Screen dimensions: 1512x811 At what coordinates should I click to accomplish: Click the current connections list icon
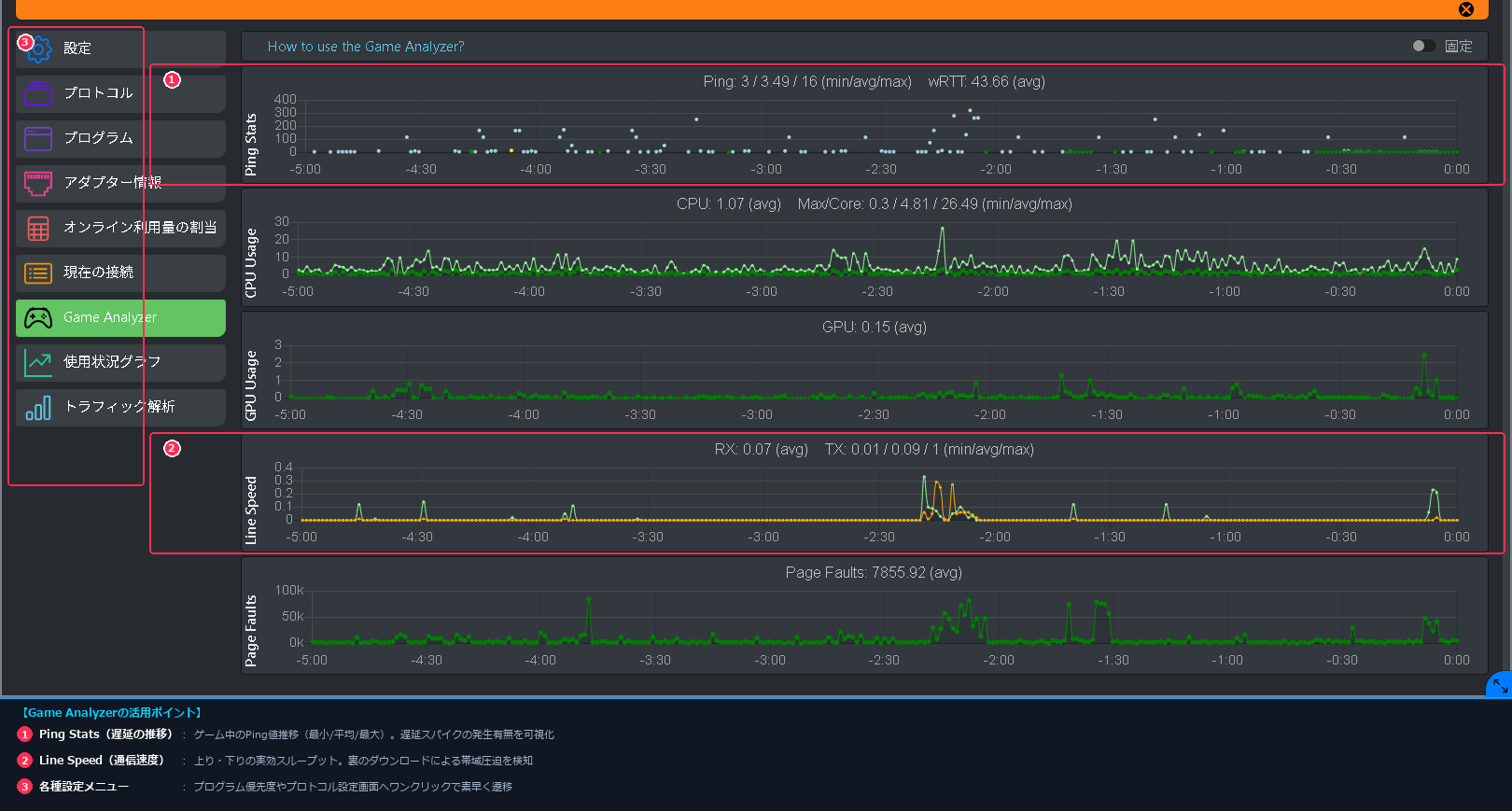(38, 273)
